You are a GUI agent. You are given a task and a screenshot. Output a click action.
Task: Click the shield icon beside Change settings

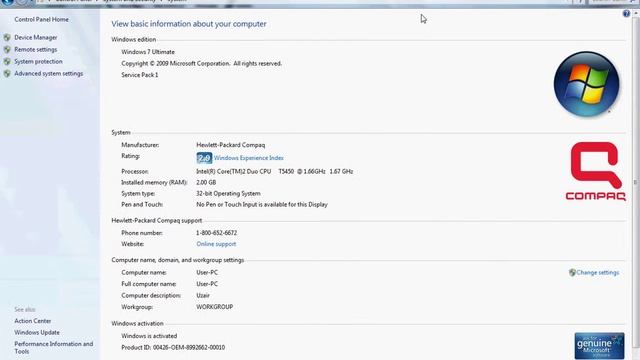(572, 273)
